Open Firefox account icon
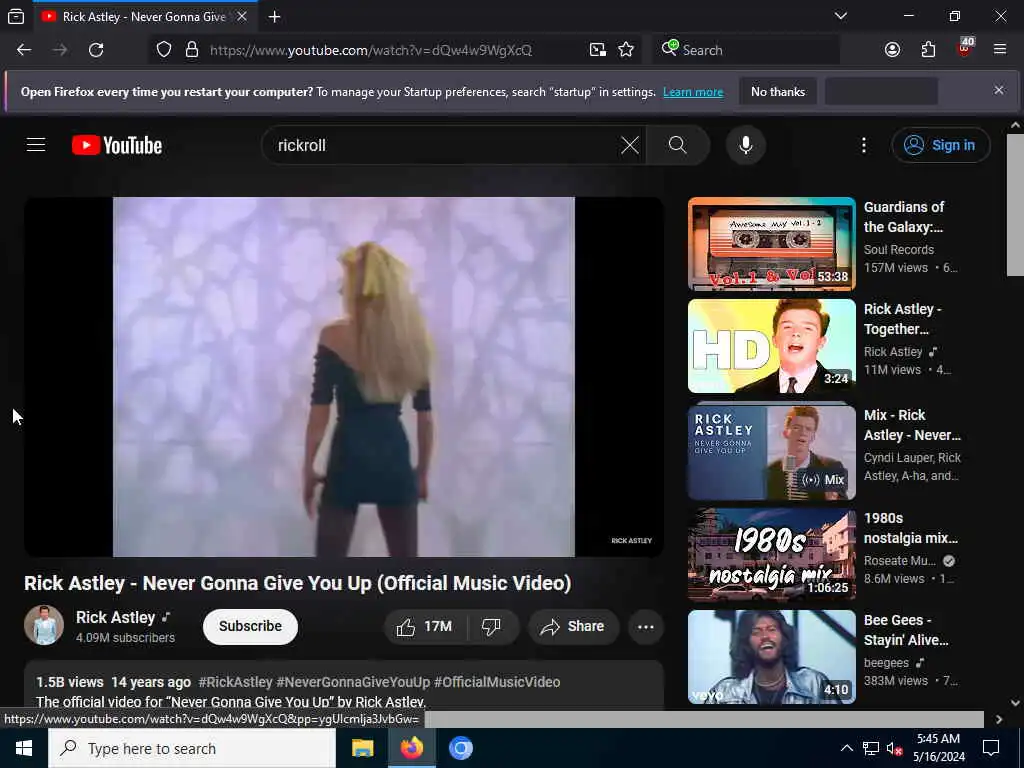The image size is (1024, 768). (x=892, y=50)
